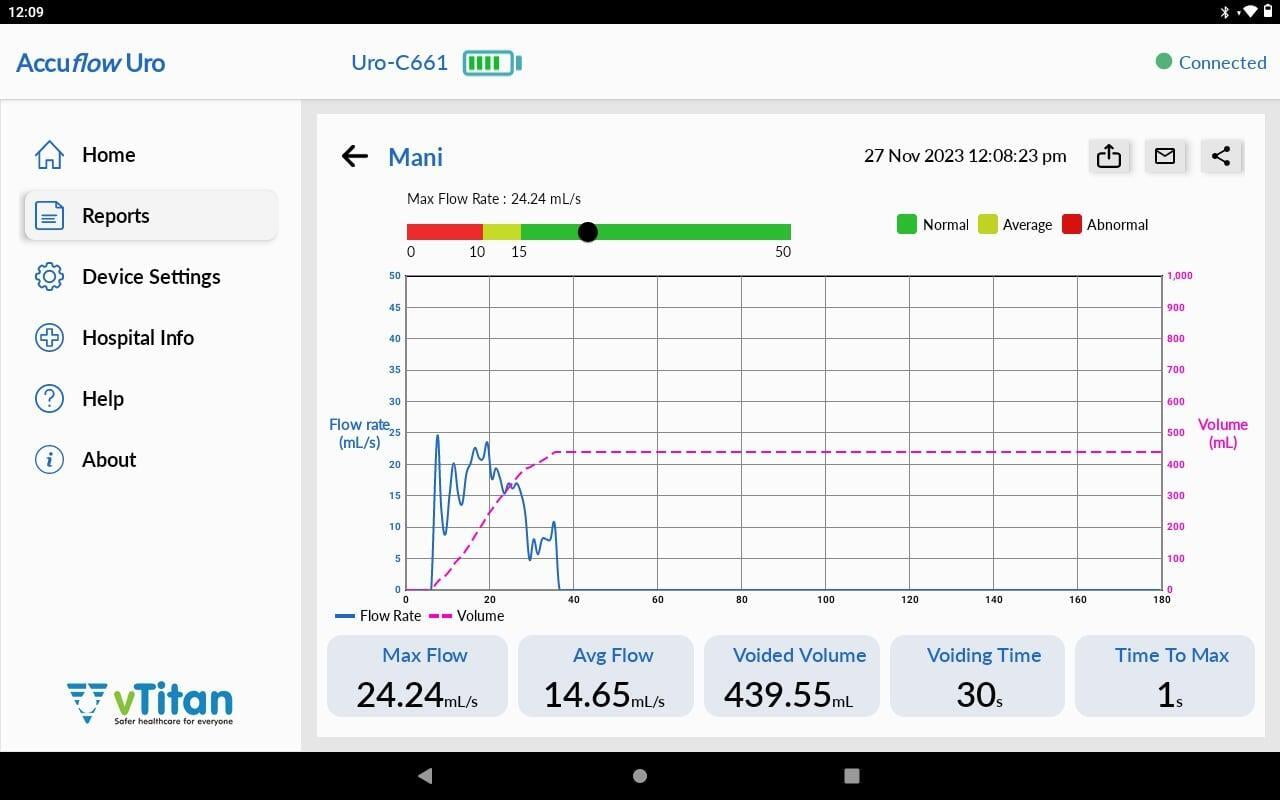Open About in the sidebar

tap(150, 460)
